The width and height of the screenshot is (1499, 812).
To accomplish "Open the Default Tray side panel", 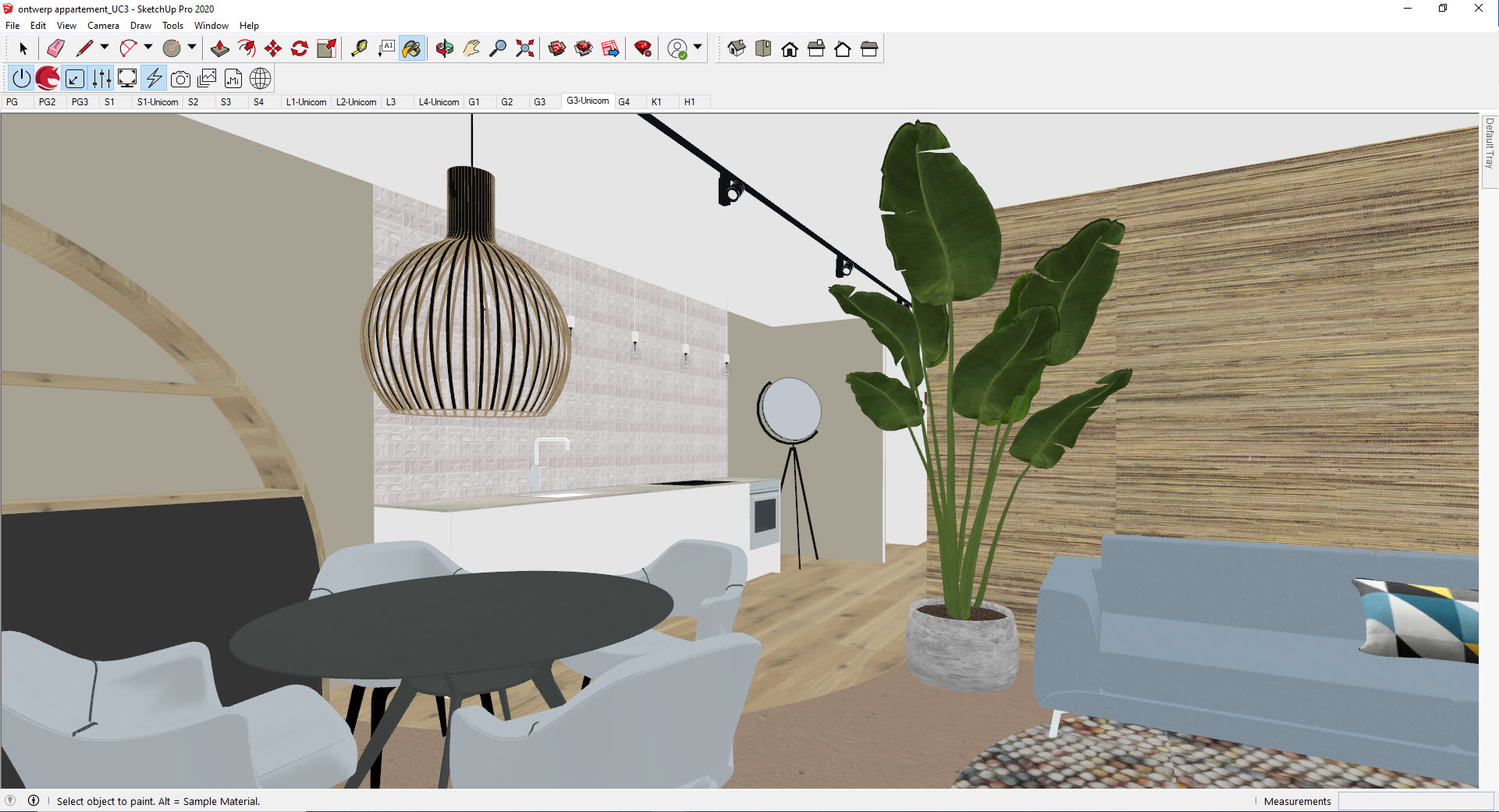I will 1490,144.
